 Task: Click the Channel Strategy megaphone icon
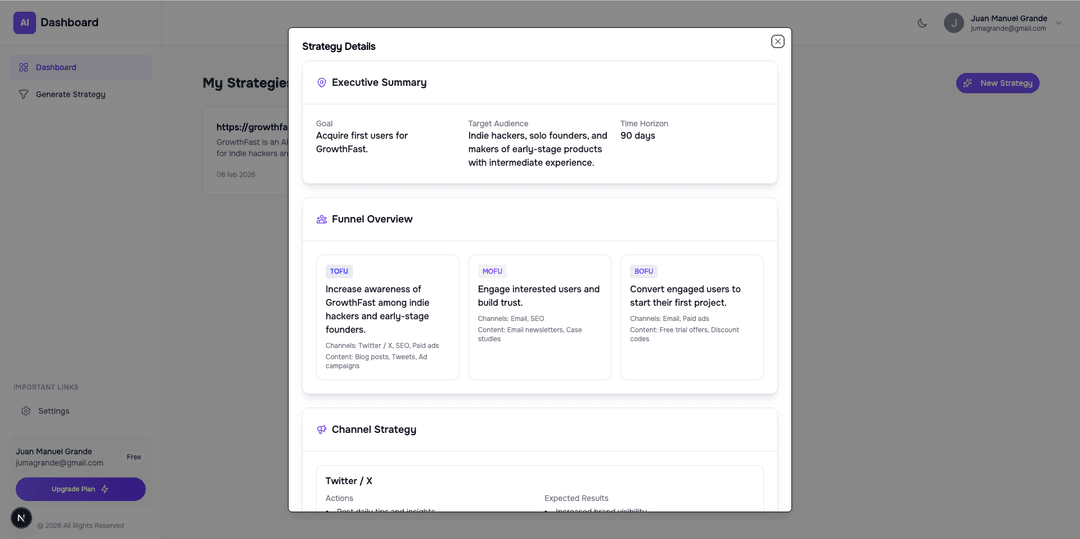coord(322,430)
